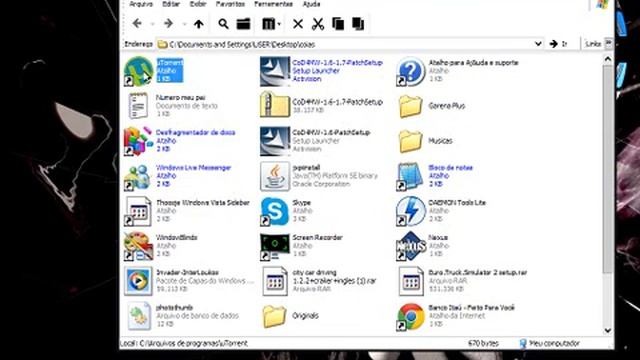Open the Garena Plus folder icon
Screen dimensions: 640x360
[411, 106]
